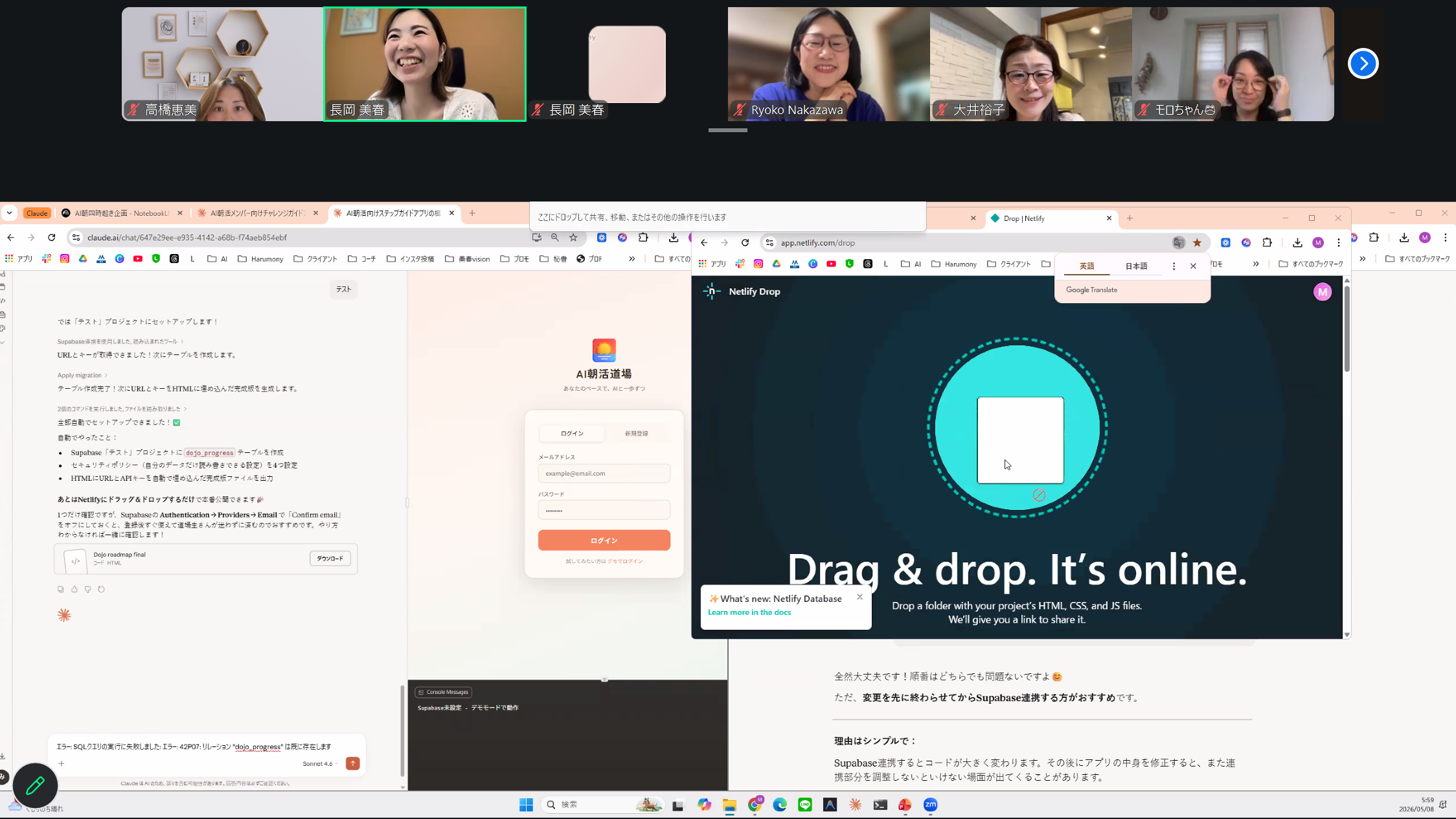This screenshot has height=819, width=1456.
Task: Open extensions puzzle icon in Netlify window
Action: click(1268, 242)
